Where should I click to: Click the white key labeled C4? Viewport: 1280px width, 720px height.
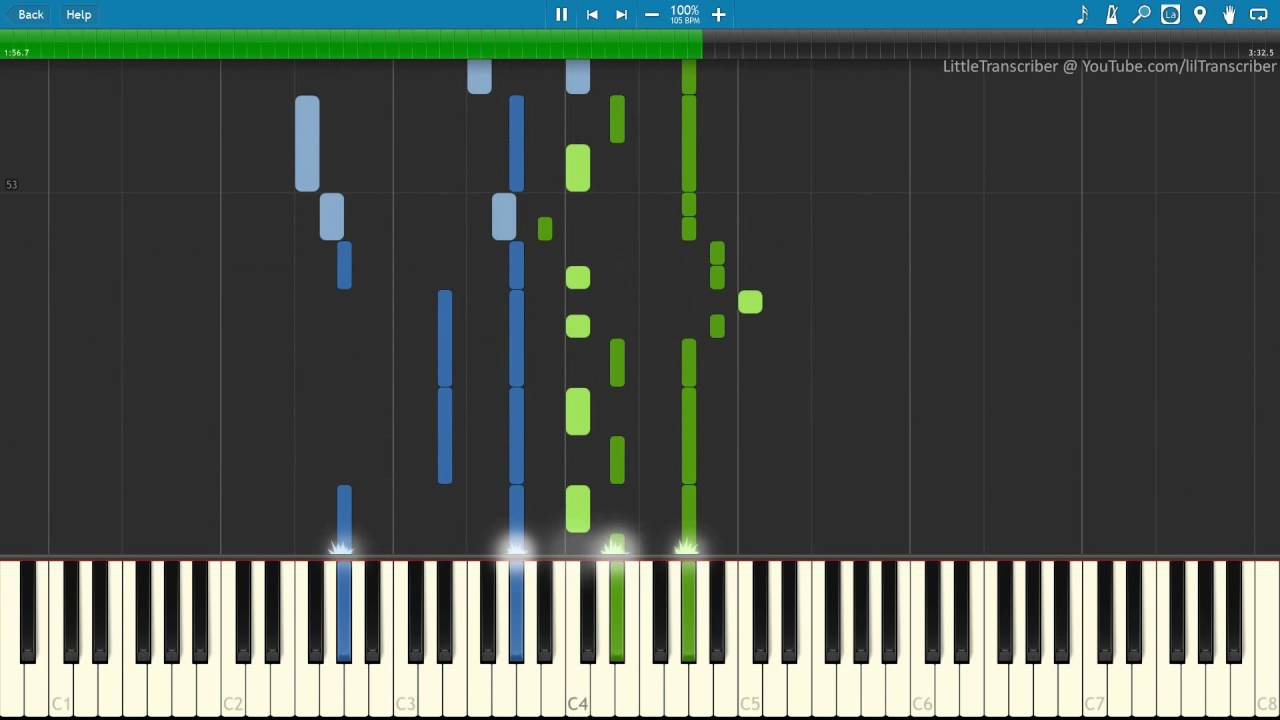click(577, 690)
